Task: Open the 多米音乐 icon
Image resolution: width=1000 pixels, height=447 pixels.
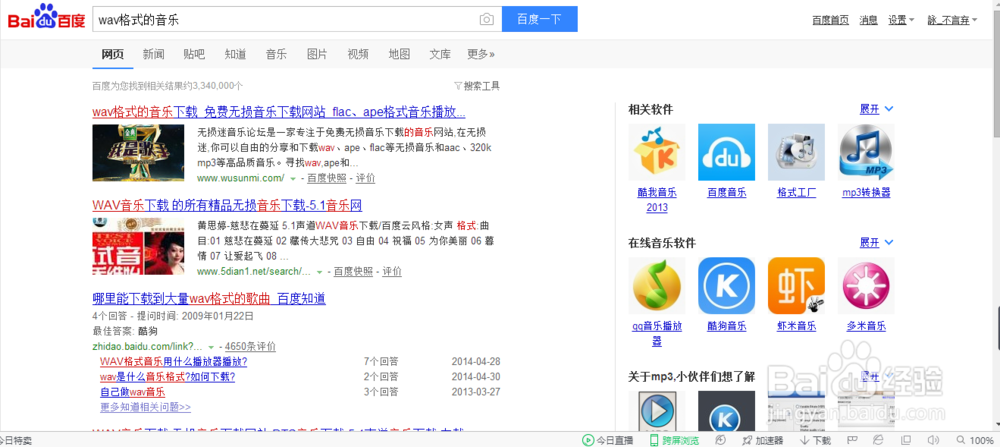Action: click(x=866, y=286)
